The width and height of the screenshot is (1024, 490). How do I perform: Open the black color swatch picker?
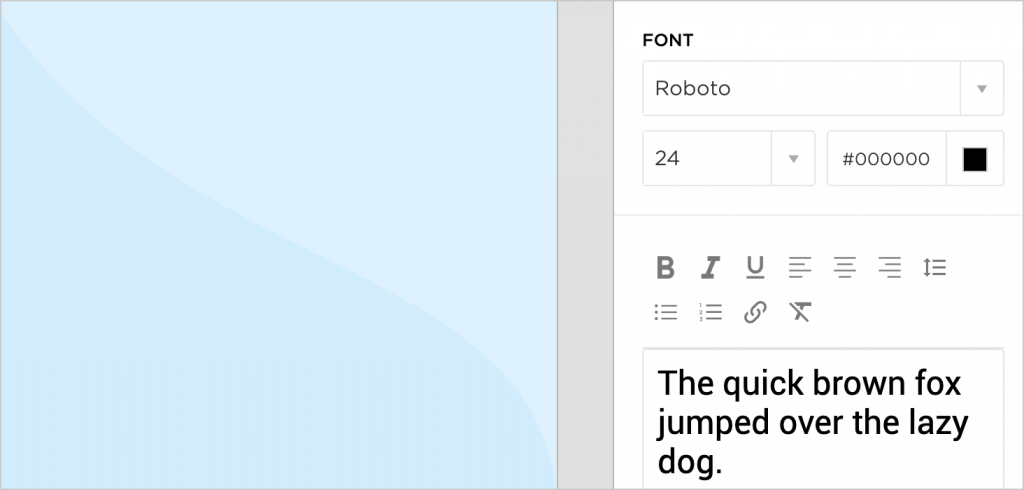coord(975,159)
